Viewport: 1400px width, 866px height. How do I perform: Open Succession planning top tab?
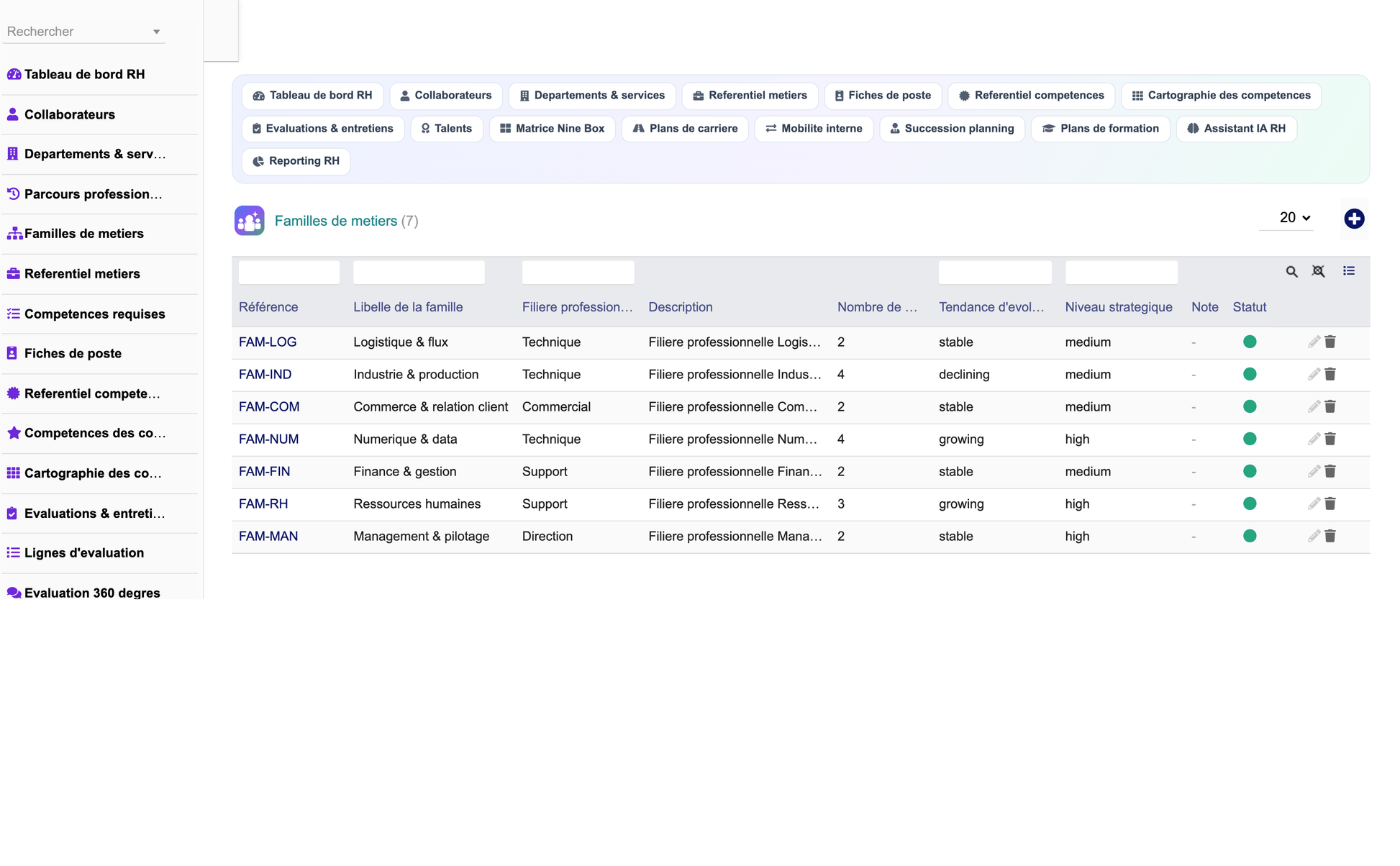[952, 128]
